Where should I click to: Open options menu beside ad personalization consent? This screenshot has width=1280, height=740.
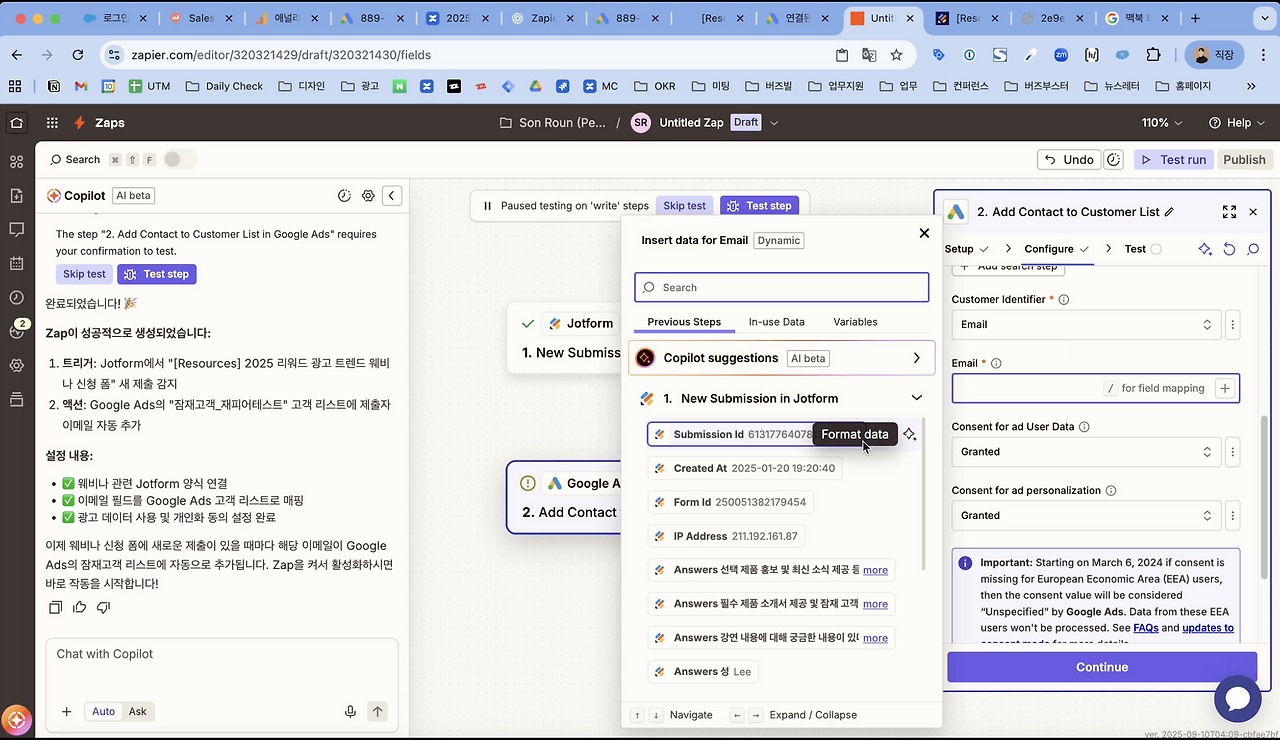click(1233, 515)
